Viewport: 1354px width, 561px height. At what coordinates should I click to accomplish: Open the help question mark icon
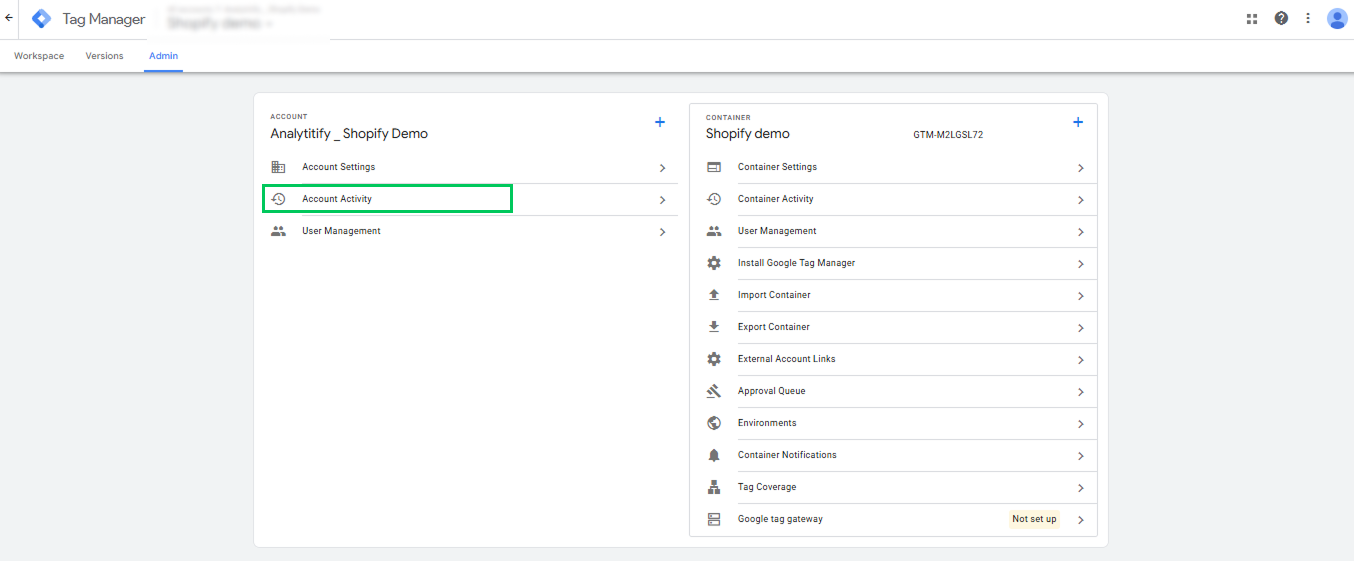point(1281,18)
